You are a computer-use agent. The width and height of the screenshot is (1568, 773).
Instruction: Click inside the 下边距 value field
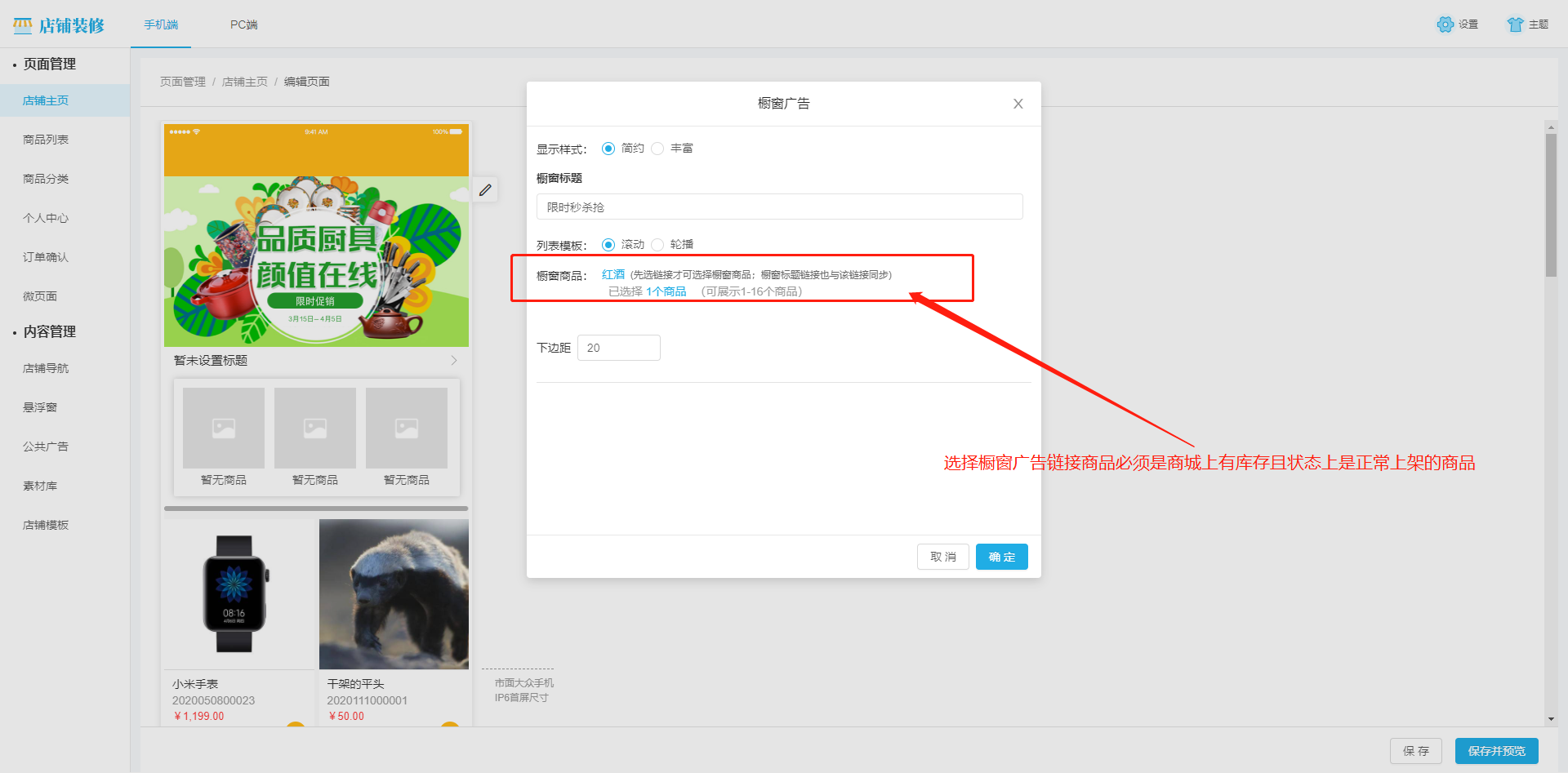(618, 347)
